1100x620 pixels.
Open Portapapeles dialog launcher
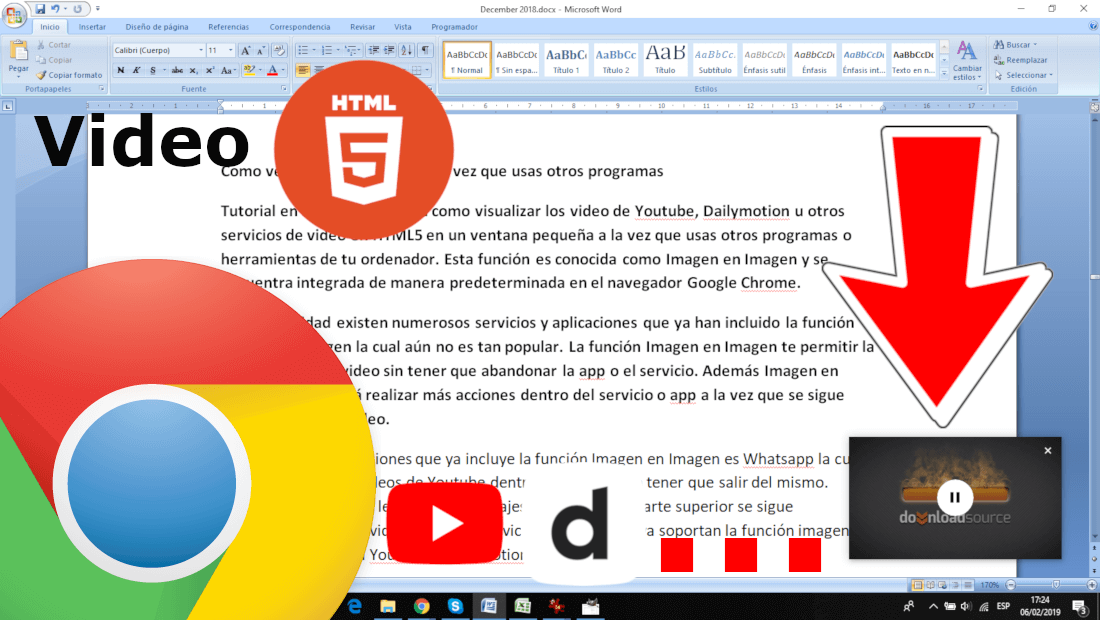[102, 89]
